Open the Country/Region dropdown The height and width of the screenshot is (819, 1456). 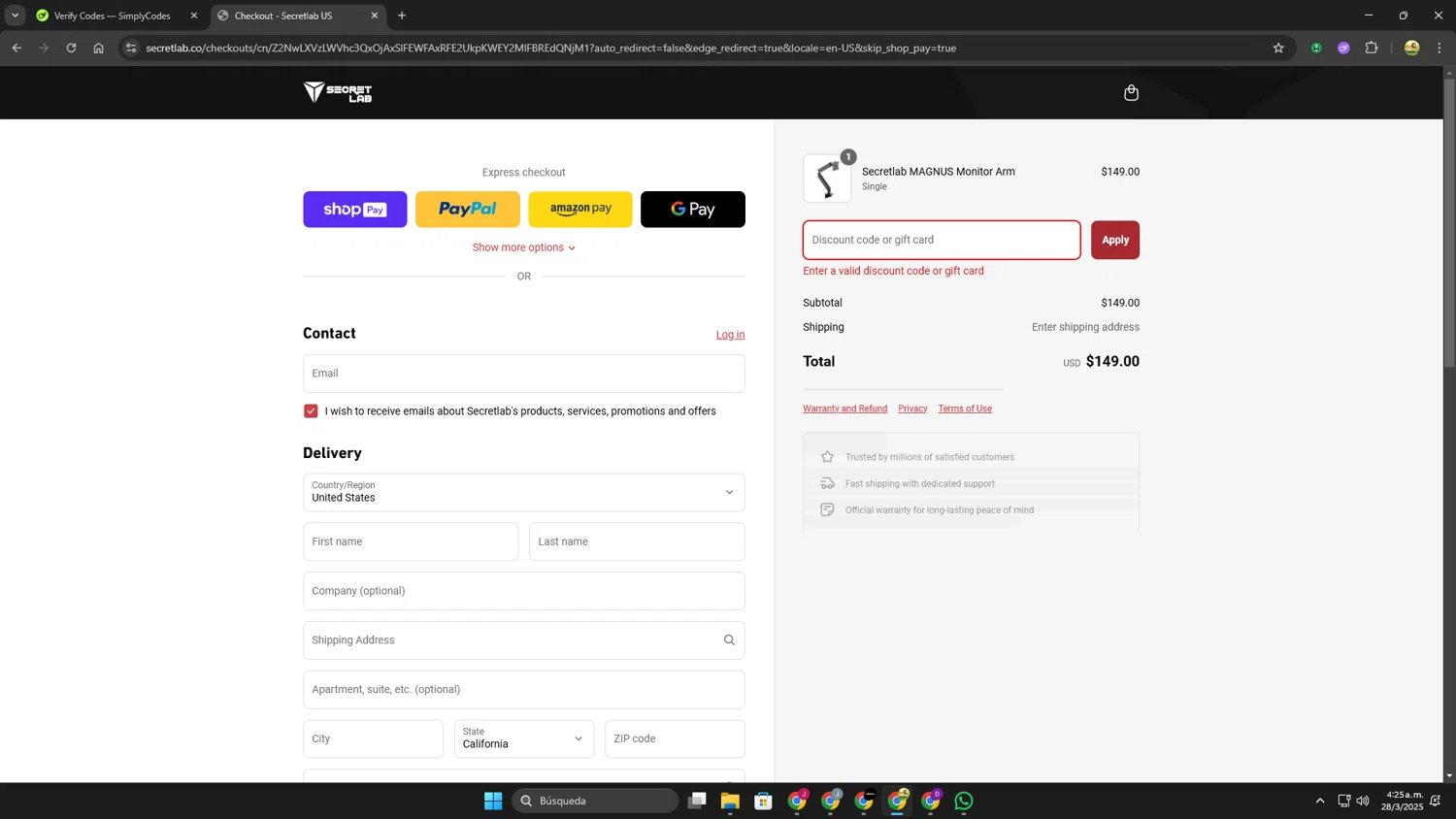coord(524,492)
